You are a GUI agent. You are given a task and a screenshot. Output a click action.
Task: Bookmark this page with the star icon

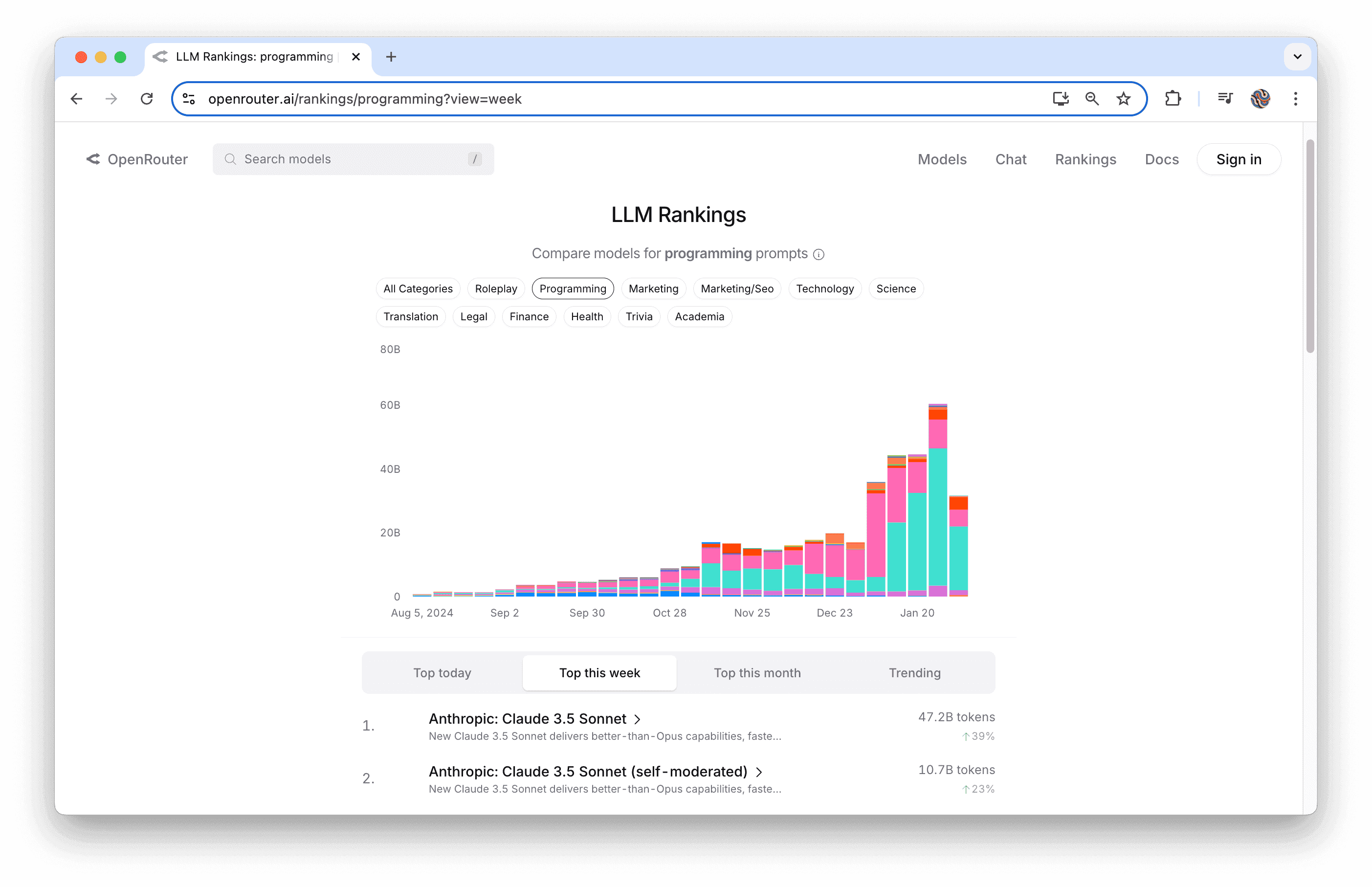tap(1123, 99)
